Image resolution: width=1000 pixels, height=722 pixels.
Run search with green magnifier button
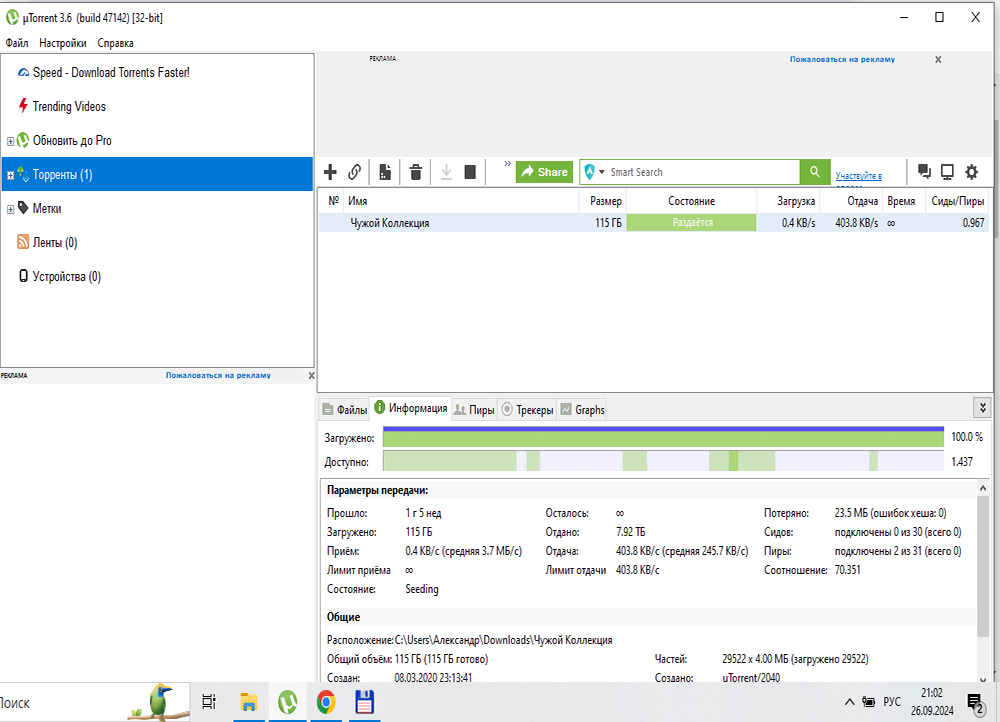(815, 172)
